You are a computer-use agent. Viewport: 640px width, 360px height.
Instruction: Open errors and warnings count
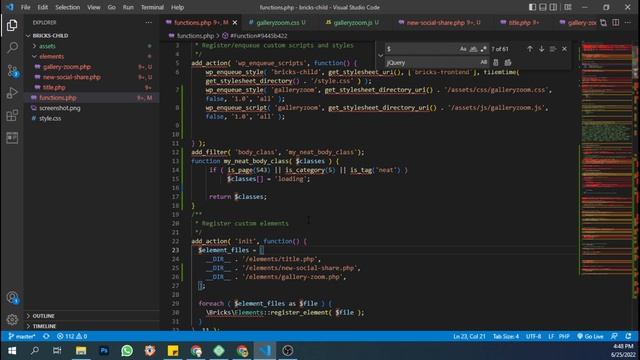click(x=72, y=336)
